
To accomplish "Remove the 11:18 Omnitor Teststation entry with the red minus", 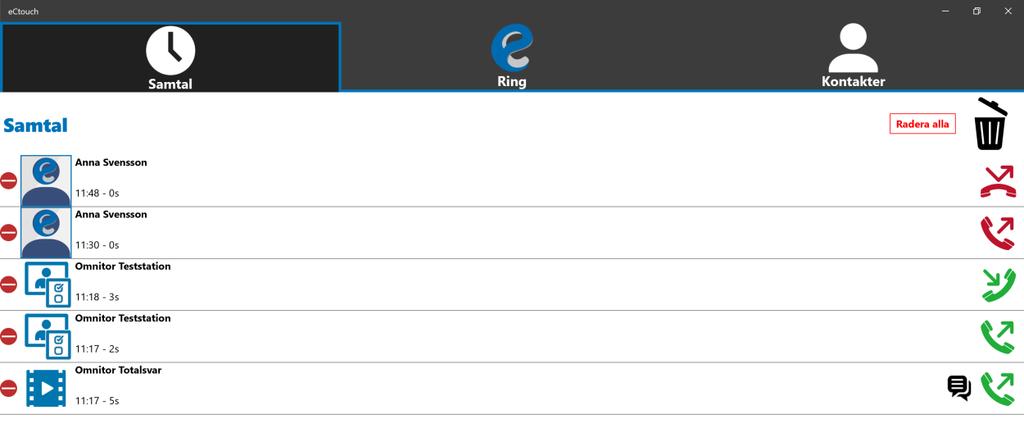I will [8, 285].
